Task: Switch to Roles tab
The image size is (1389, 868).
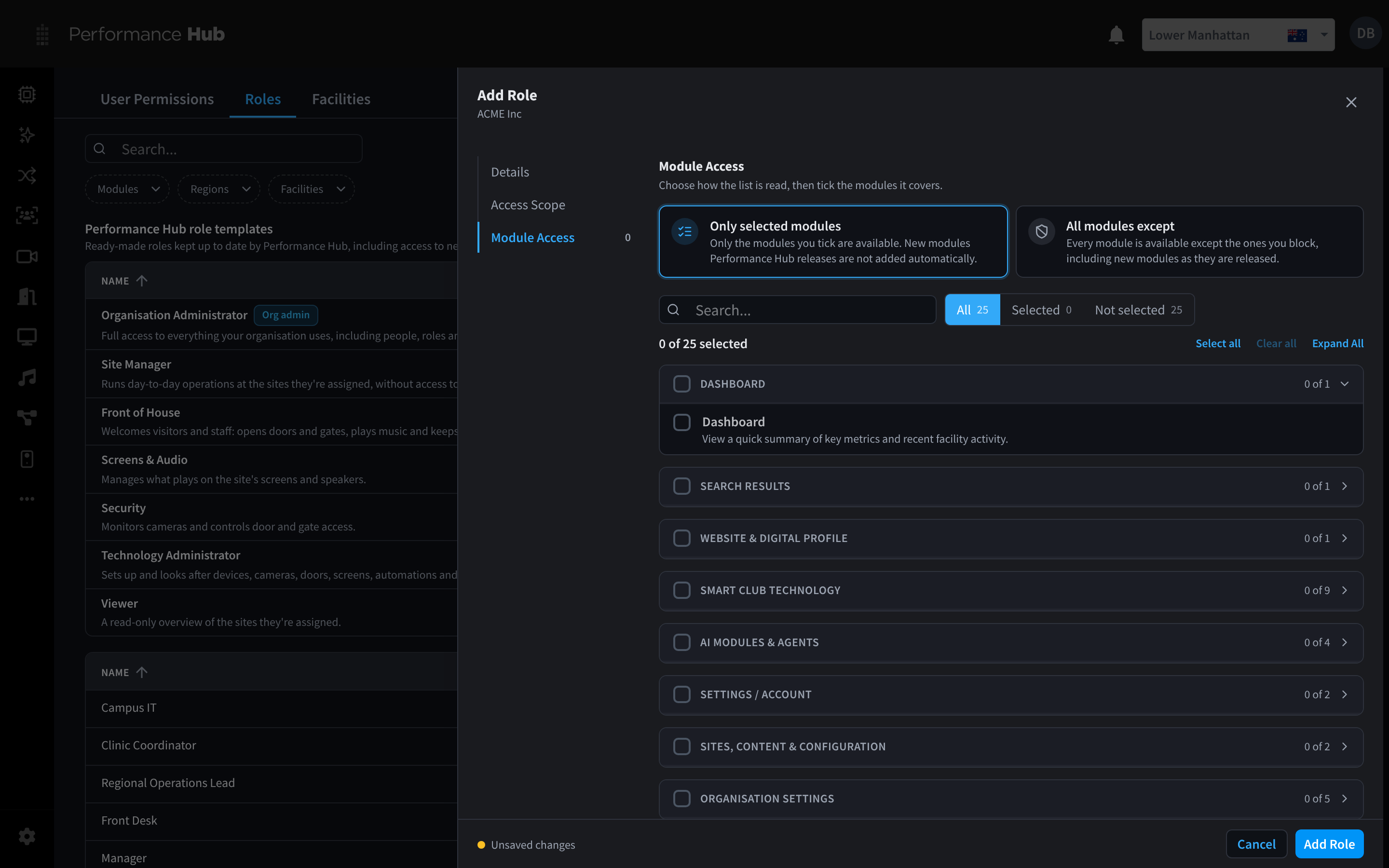Action: (263, 99)
